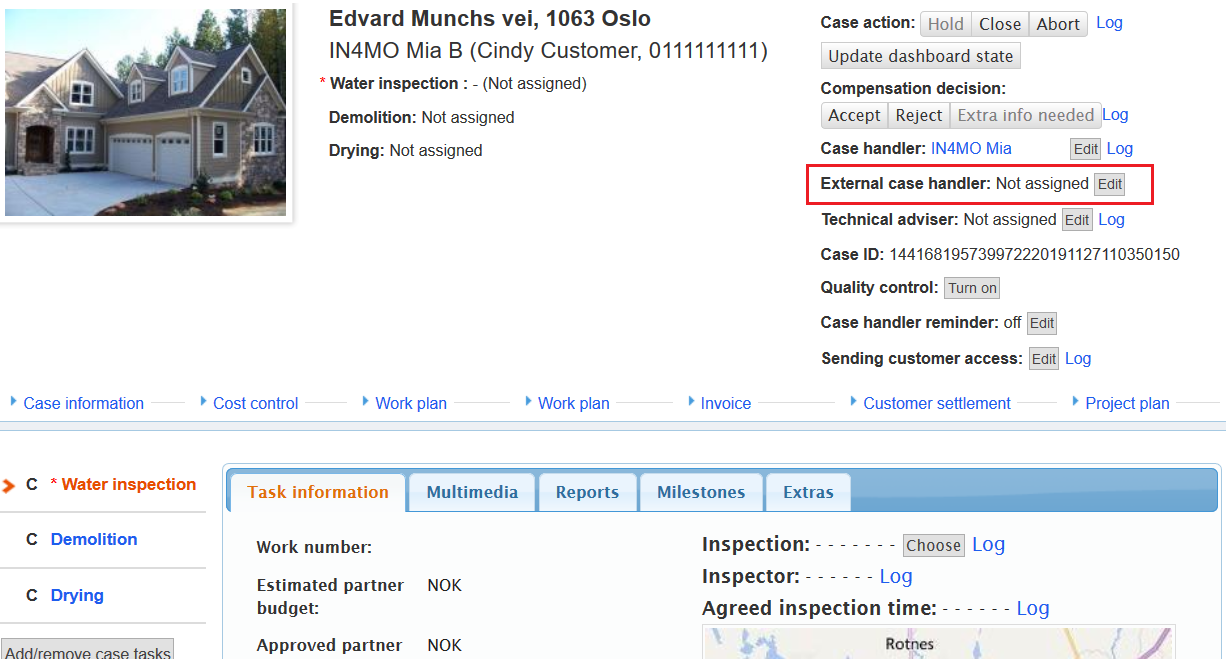Viewport: 1229px width, 662px height.
Task: Switch to the Multimedia tab
Action: click(x=472, y=492)
